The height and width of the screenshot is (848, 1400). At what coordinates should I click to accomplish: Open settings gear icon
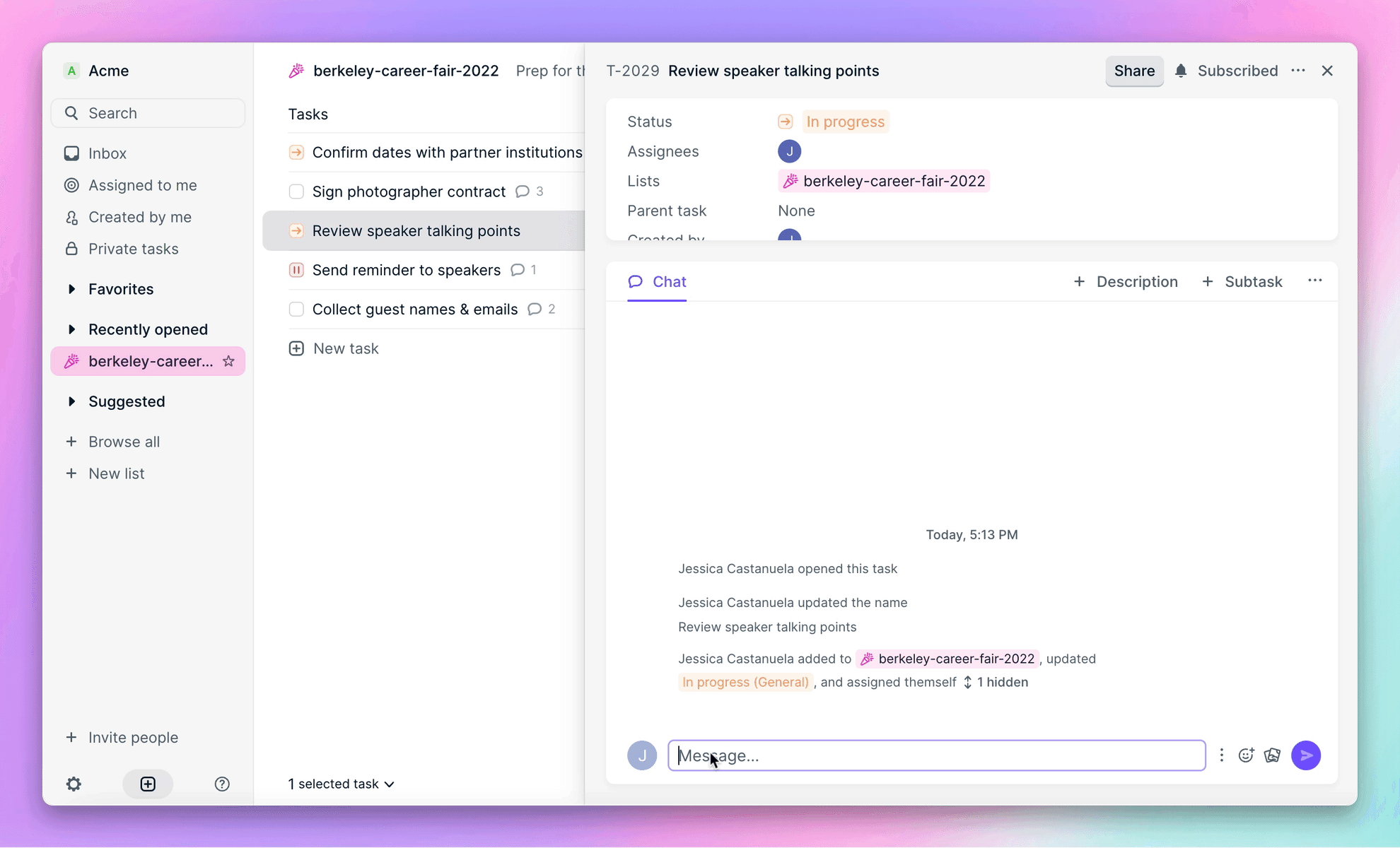pyautogui.click(x=74, y=784)
